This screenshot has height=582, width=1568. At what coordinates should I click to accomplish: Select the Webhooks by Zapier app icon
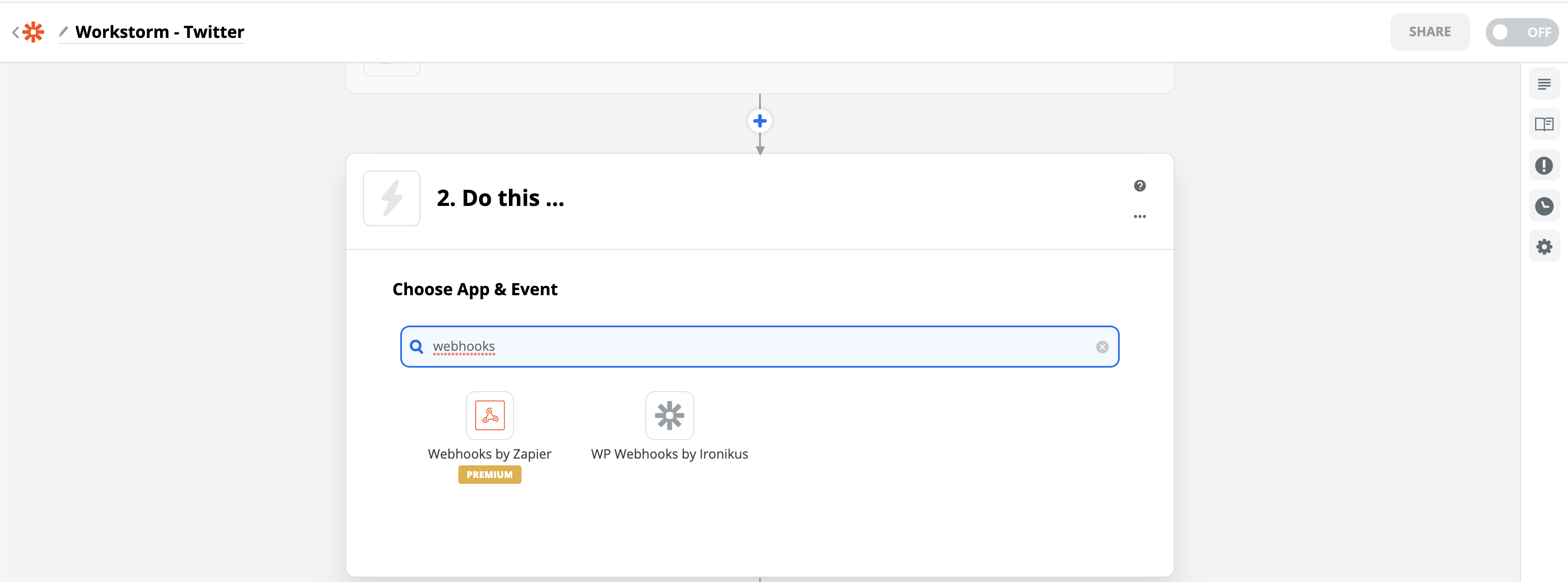490,415
